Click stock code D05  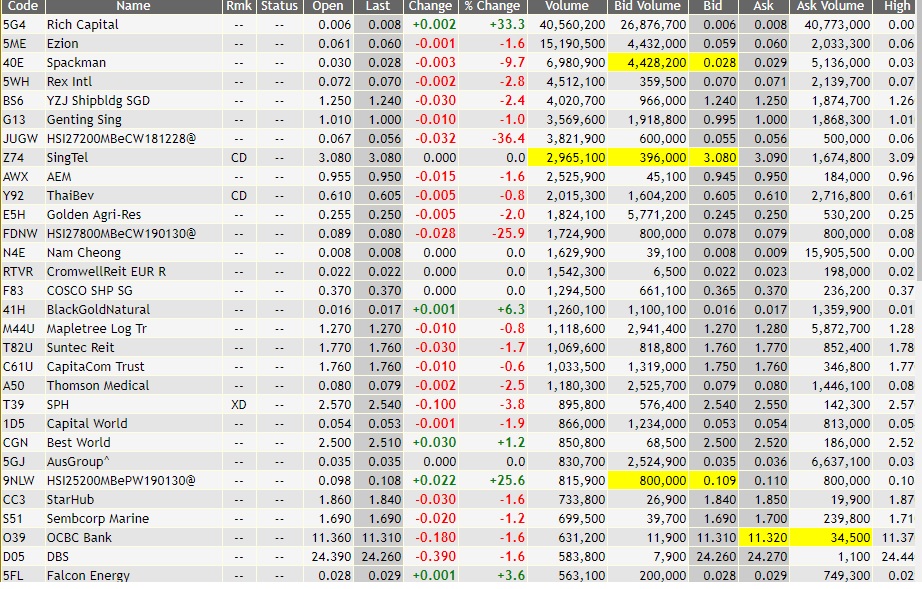pos(14,557)
